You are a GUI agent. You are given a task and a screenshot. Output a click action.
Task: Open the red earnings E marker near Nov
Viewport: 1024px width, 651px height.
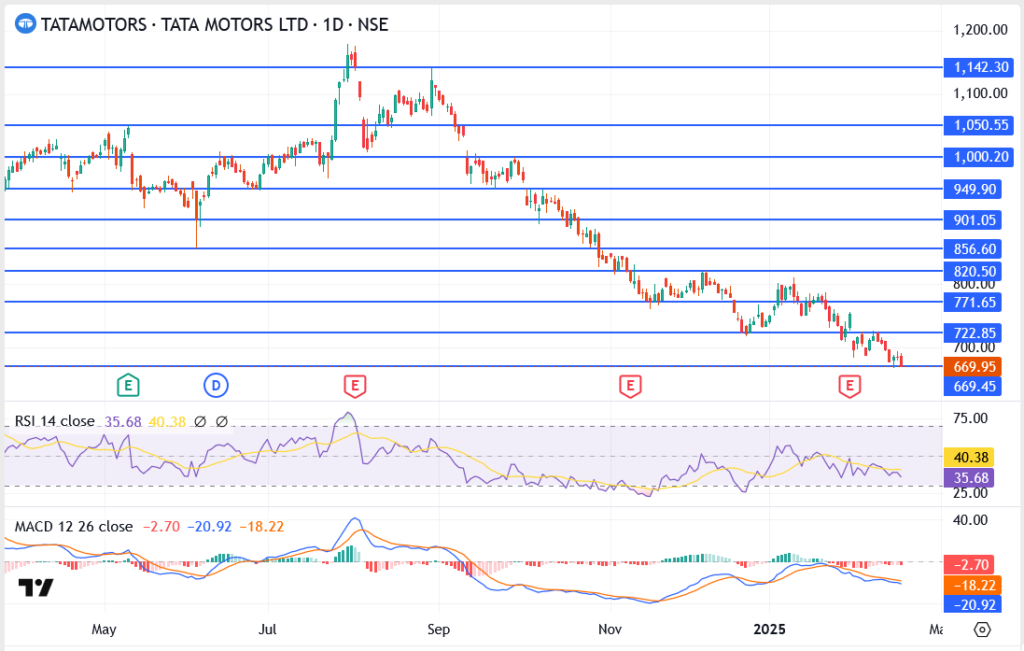(629, 384)
